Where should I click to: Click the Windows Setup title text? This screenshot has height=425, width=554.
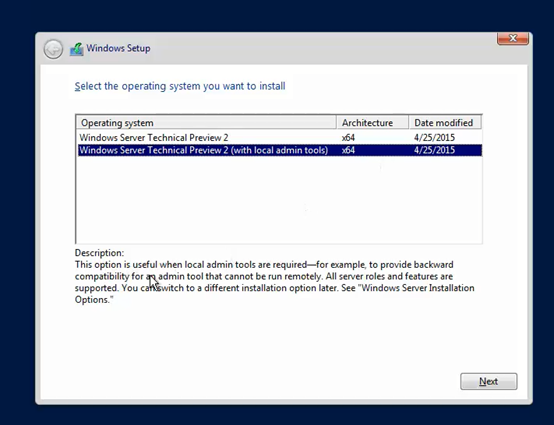[x=118, y=48]
